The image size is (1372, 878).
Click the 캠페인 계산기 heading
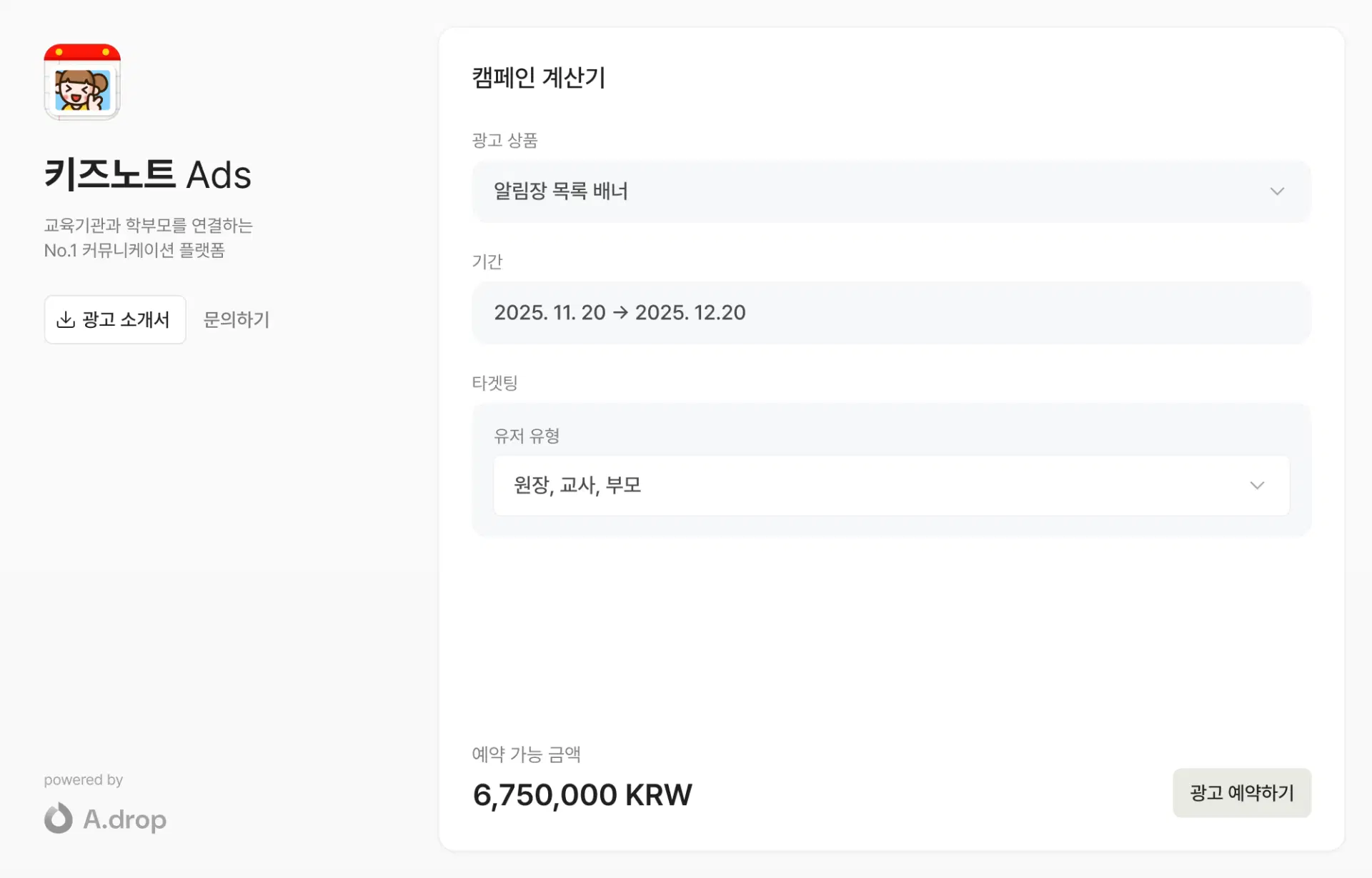click(539, 77)
